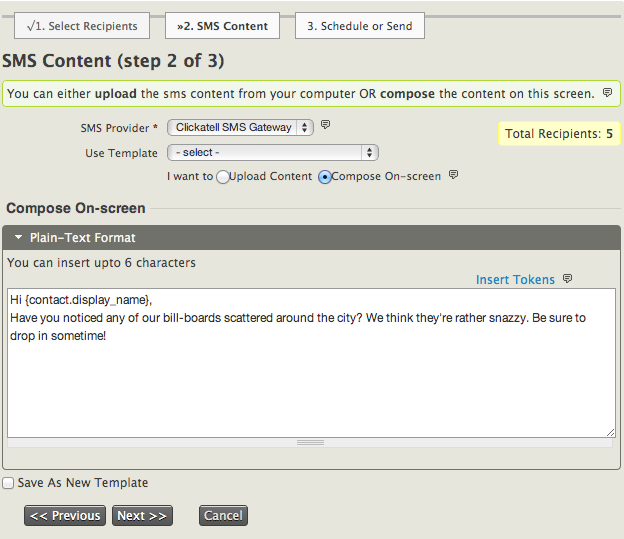Click the Insert Tokens link

click(x=515, y=280)
